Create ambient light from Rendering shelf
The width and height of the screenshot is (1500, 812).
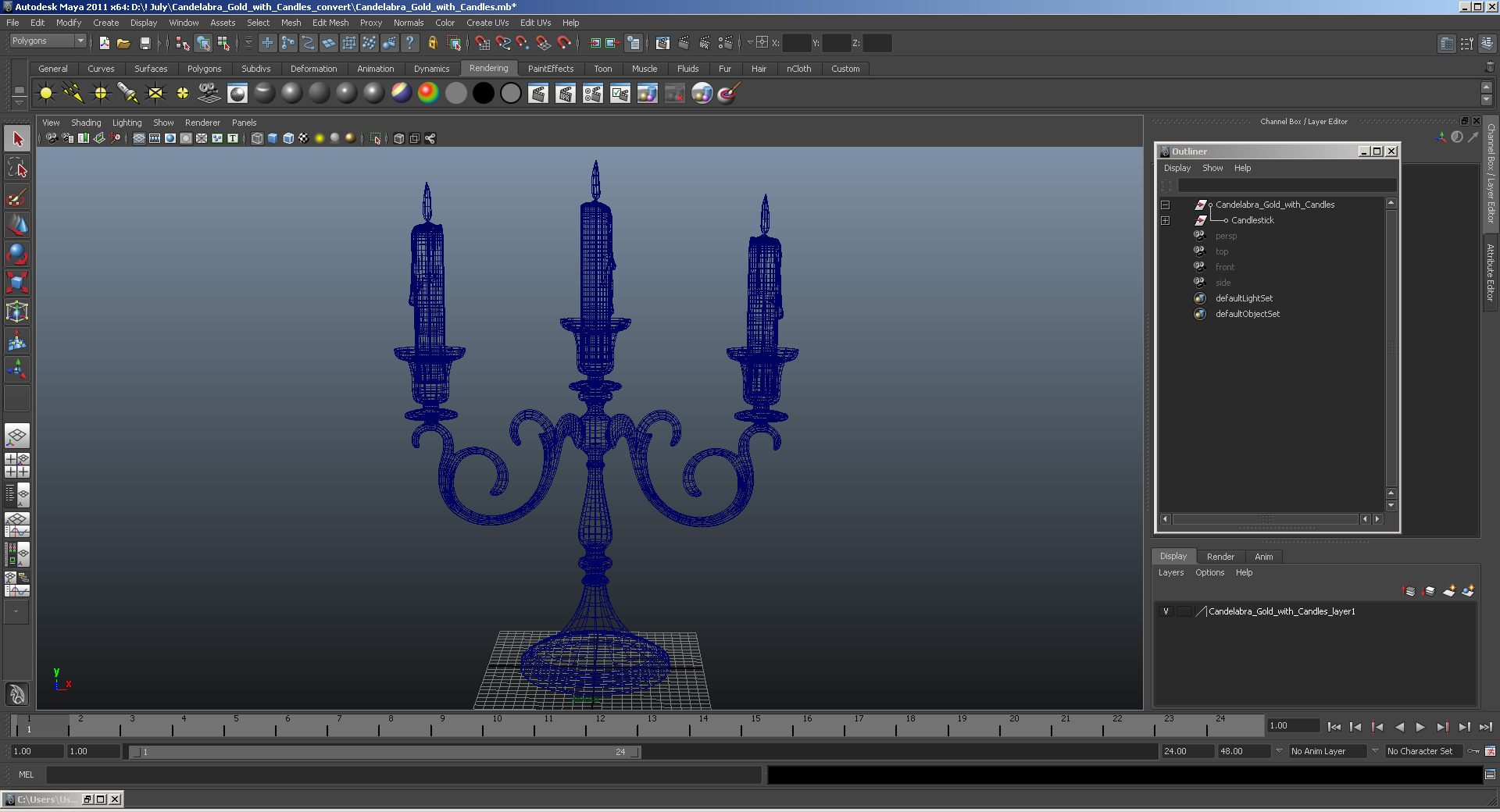(46, 94)
